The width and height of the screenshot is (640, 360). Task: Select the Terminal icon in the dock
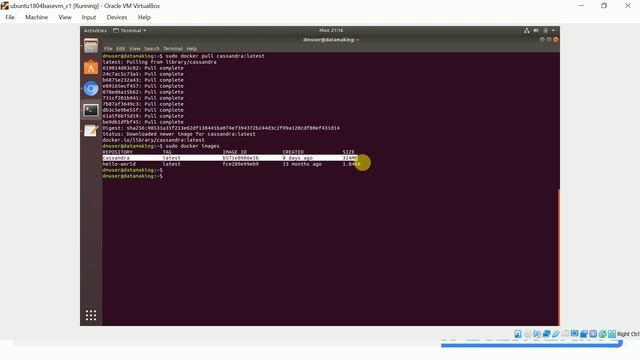[91, 110]
